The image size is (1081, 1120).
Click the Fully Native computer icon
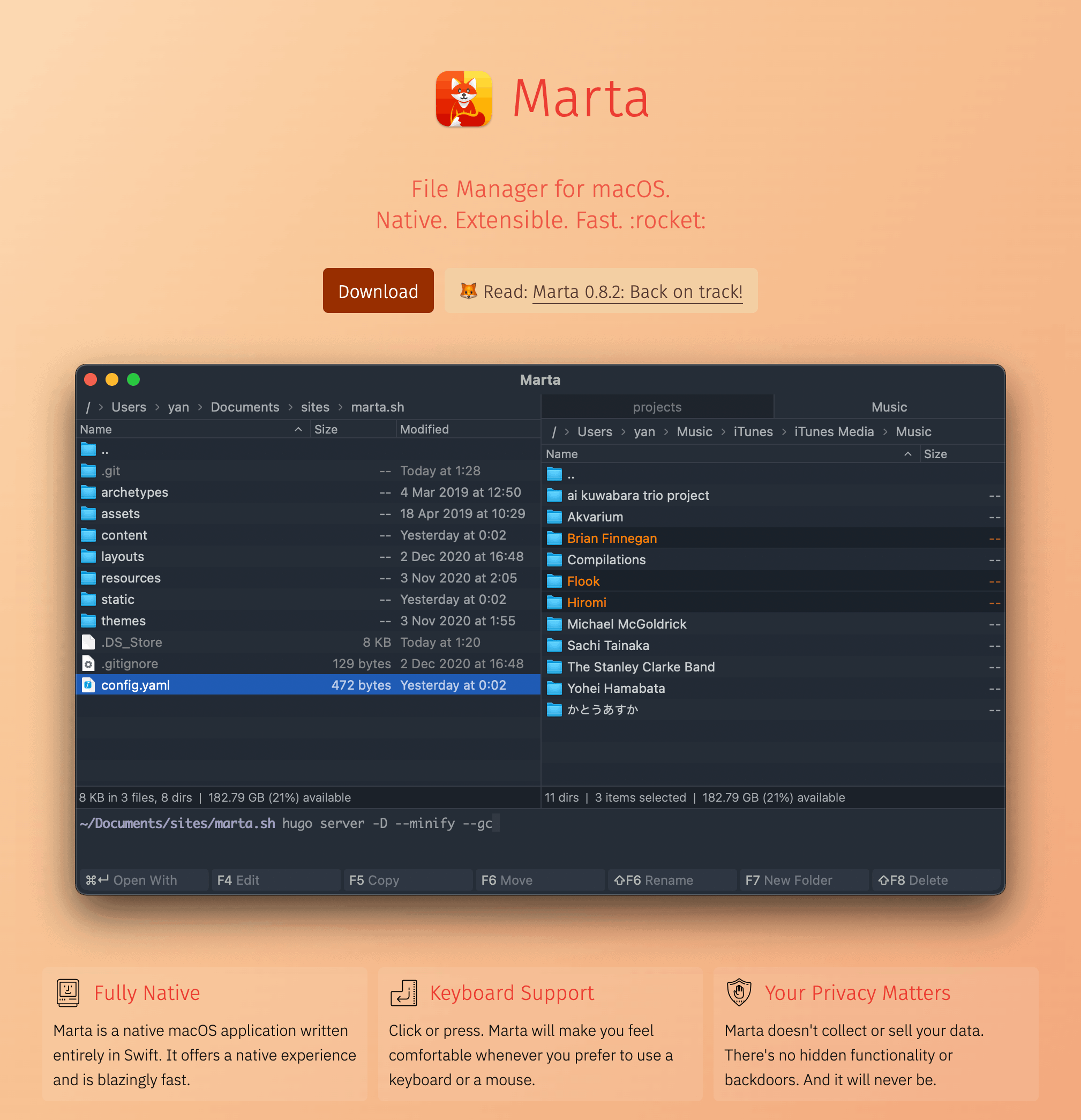[x=68, y=992]
